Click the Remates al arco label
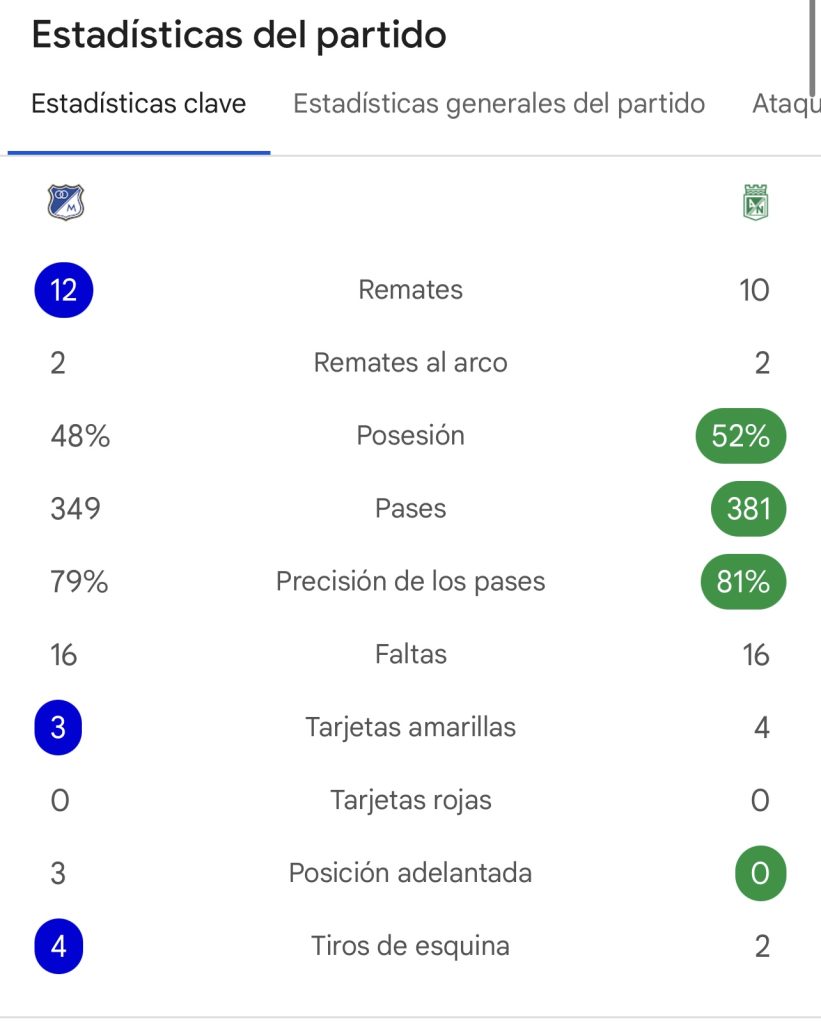Viewport: 821px width, 1024px height. [410, 362]
